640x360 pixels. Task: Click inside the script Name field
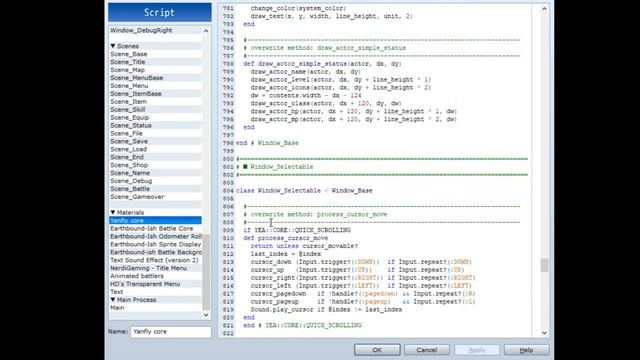point(171,332)
